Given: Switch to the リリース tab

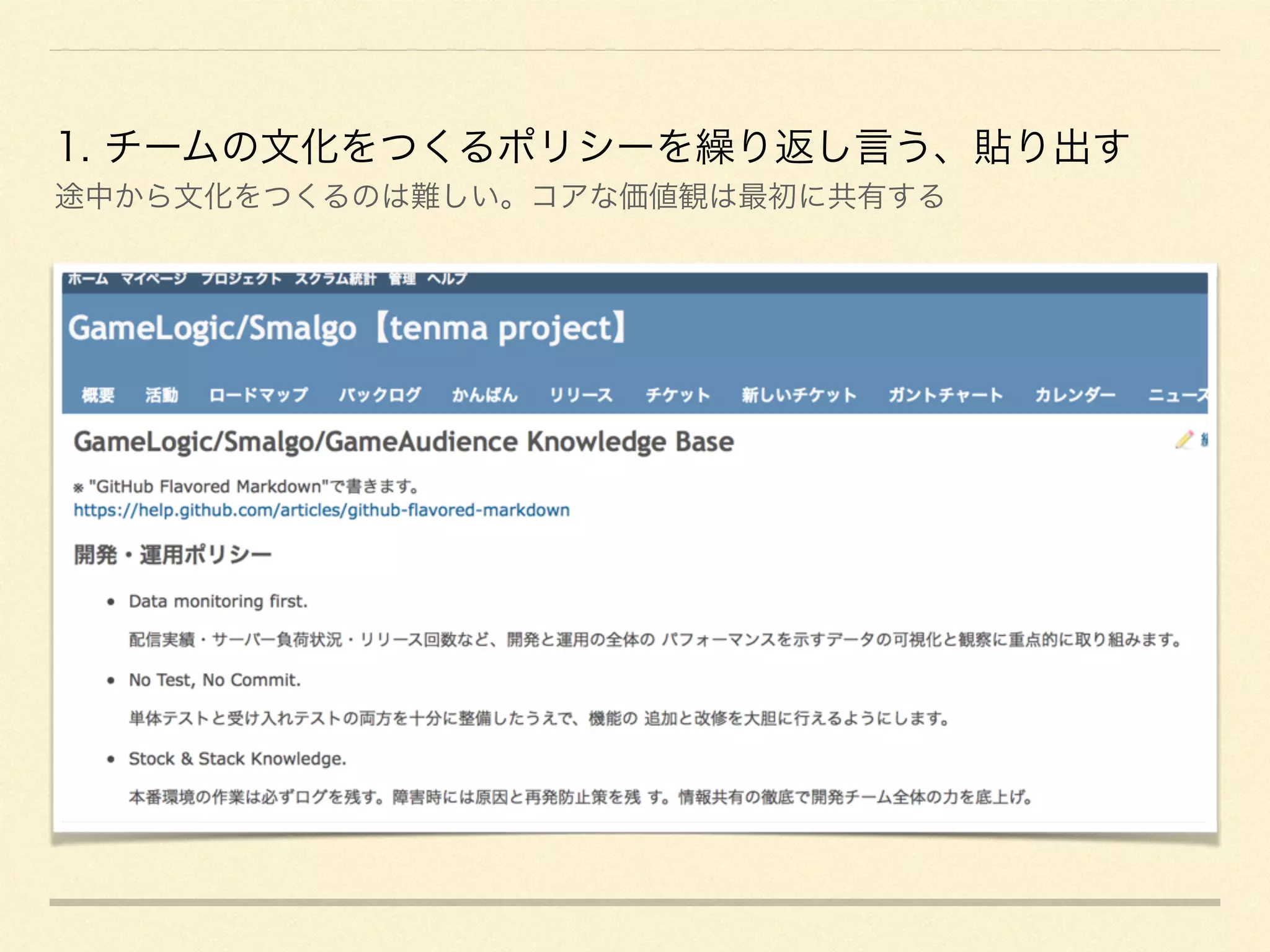Looking at the screenshot, I should 581,395.
